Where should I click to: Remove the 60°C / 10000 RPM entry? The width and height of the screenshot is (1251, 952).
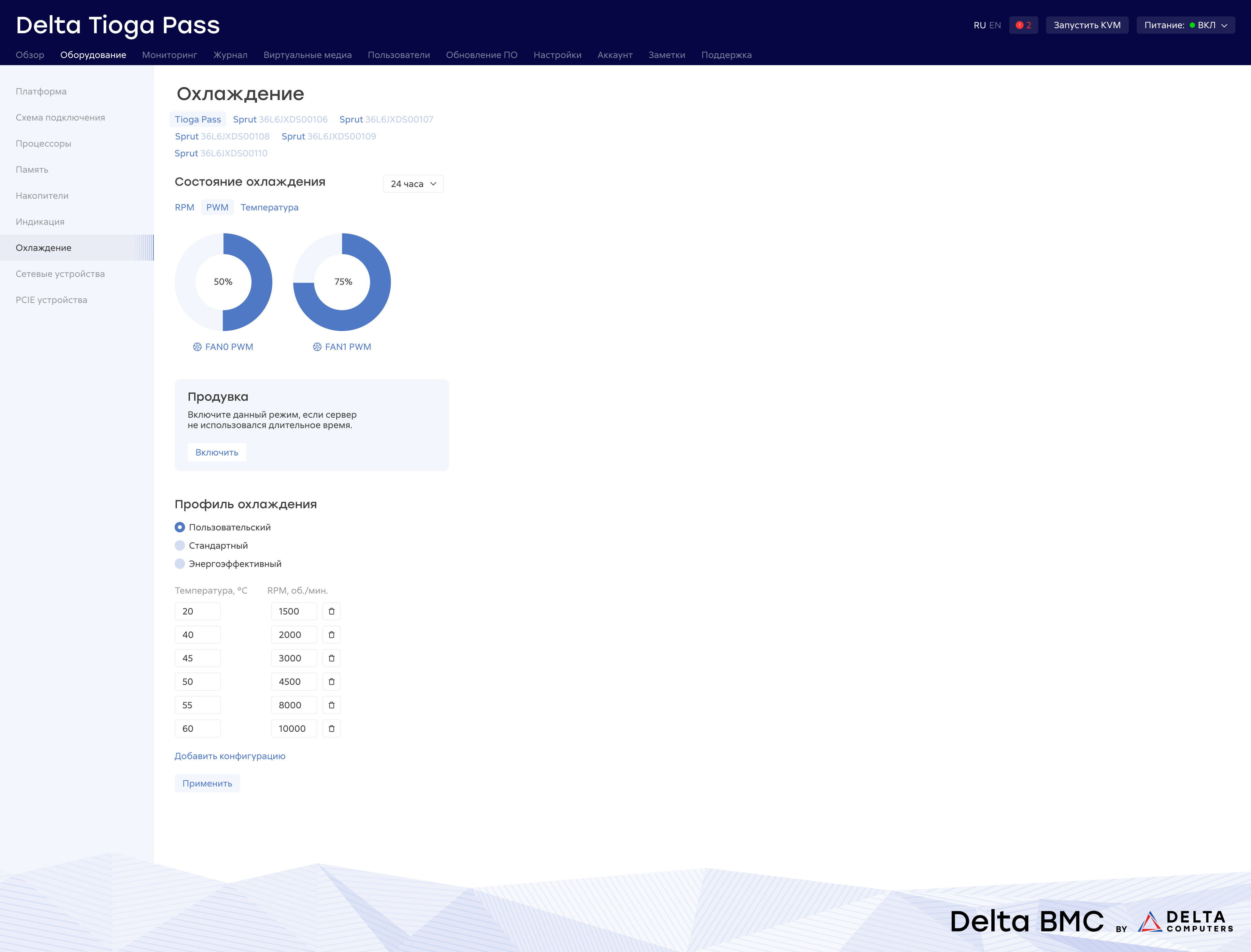[331, 729]
